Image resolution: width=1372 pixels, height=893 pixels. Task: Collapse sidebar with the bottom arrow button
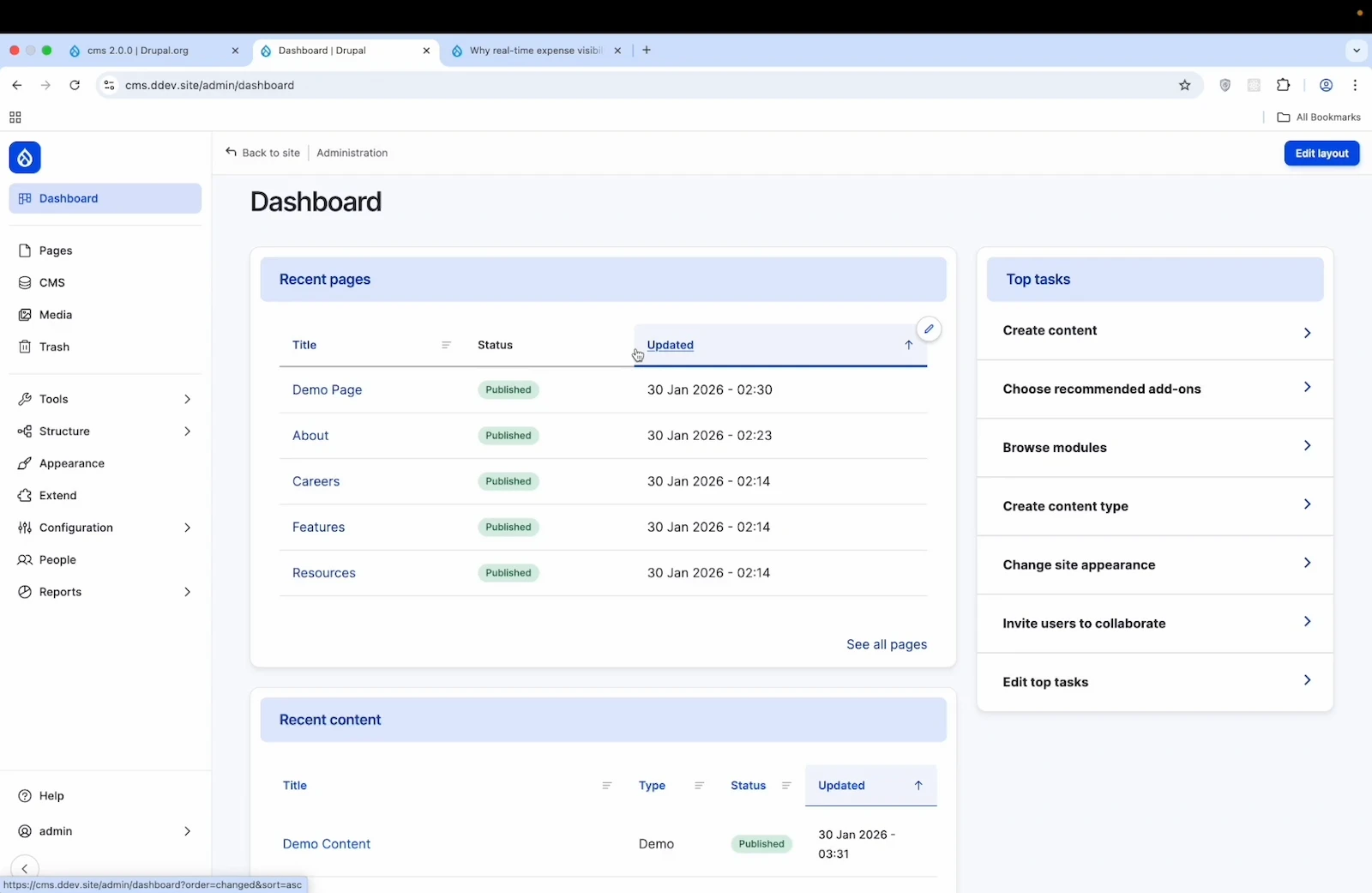tap(25, 869)
